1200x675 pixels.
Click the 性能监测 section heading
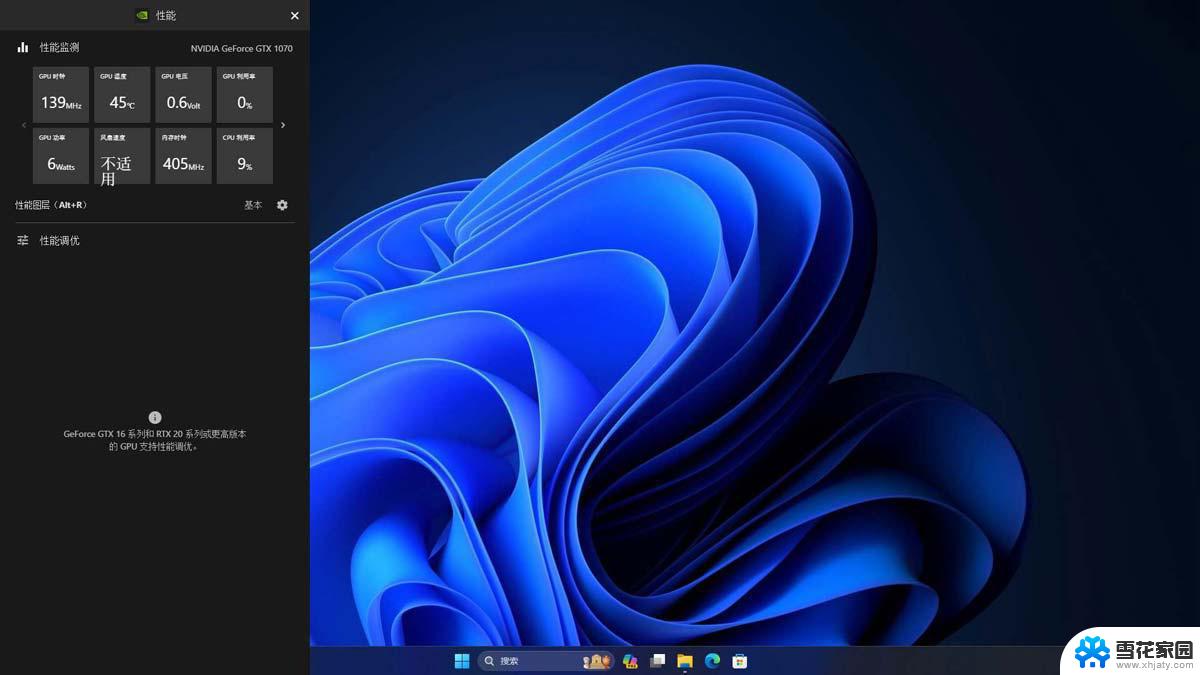coord(59,47)
